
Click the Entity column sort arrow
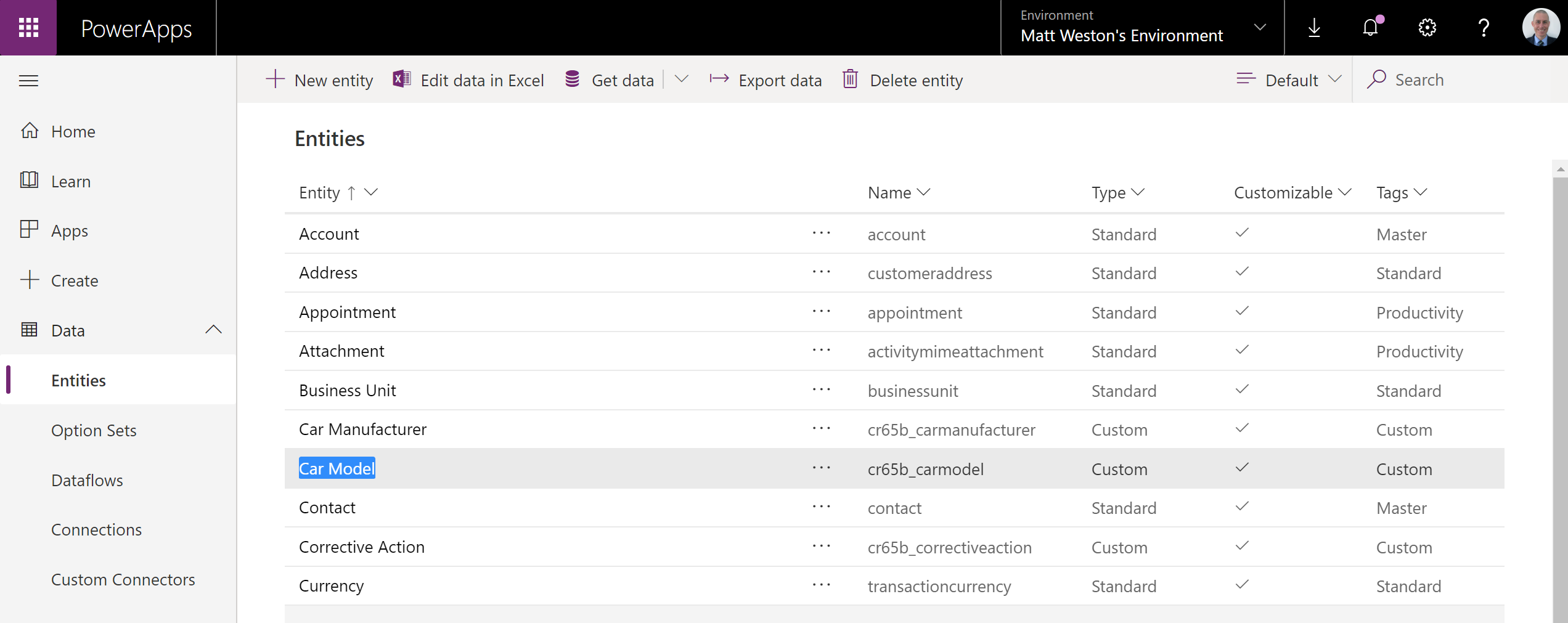point(351,192)
